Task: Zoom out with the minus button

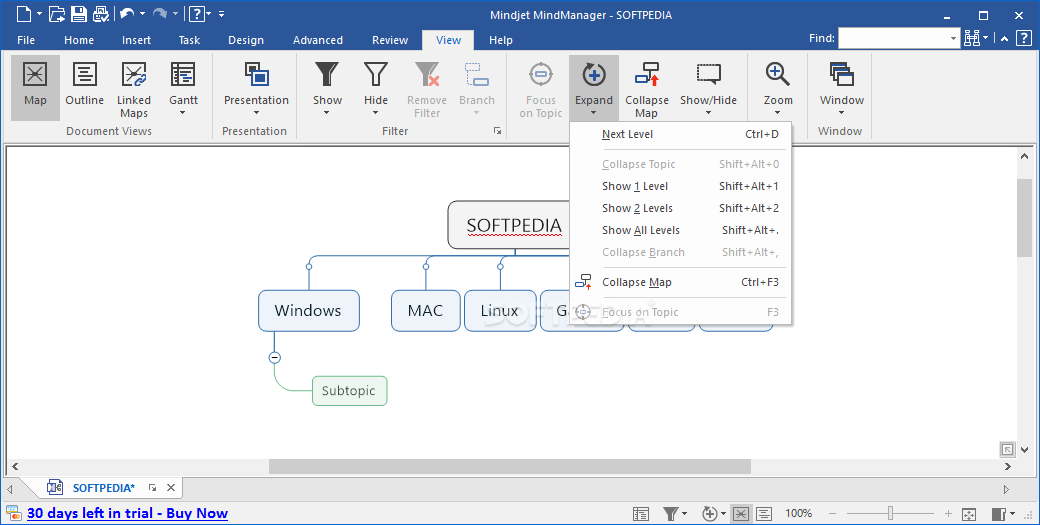Action: pos(832,514)
